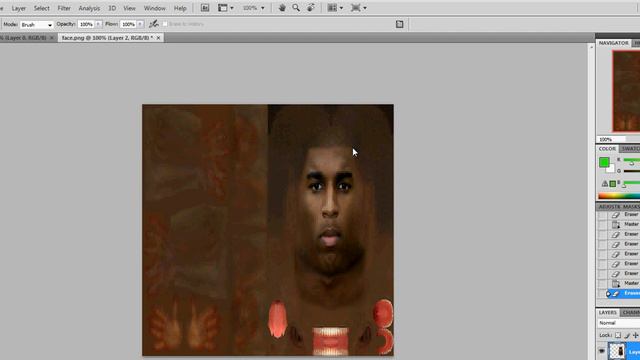Open the Select menu
The width and height of the screenshot is (640, 360).
(41, 8)
